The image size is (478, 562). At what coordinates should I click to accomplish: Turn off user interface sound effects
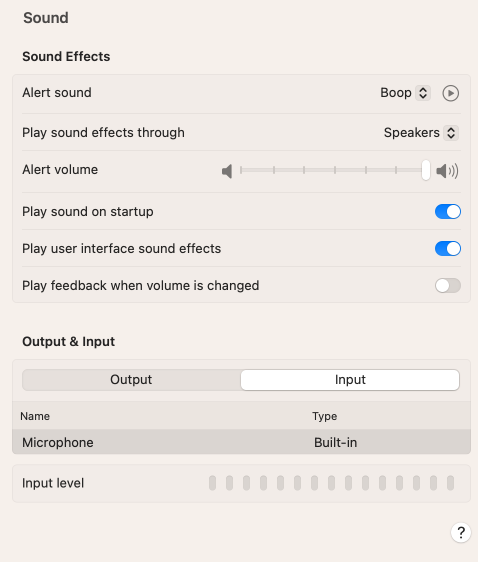coord(448,248)
